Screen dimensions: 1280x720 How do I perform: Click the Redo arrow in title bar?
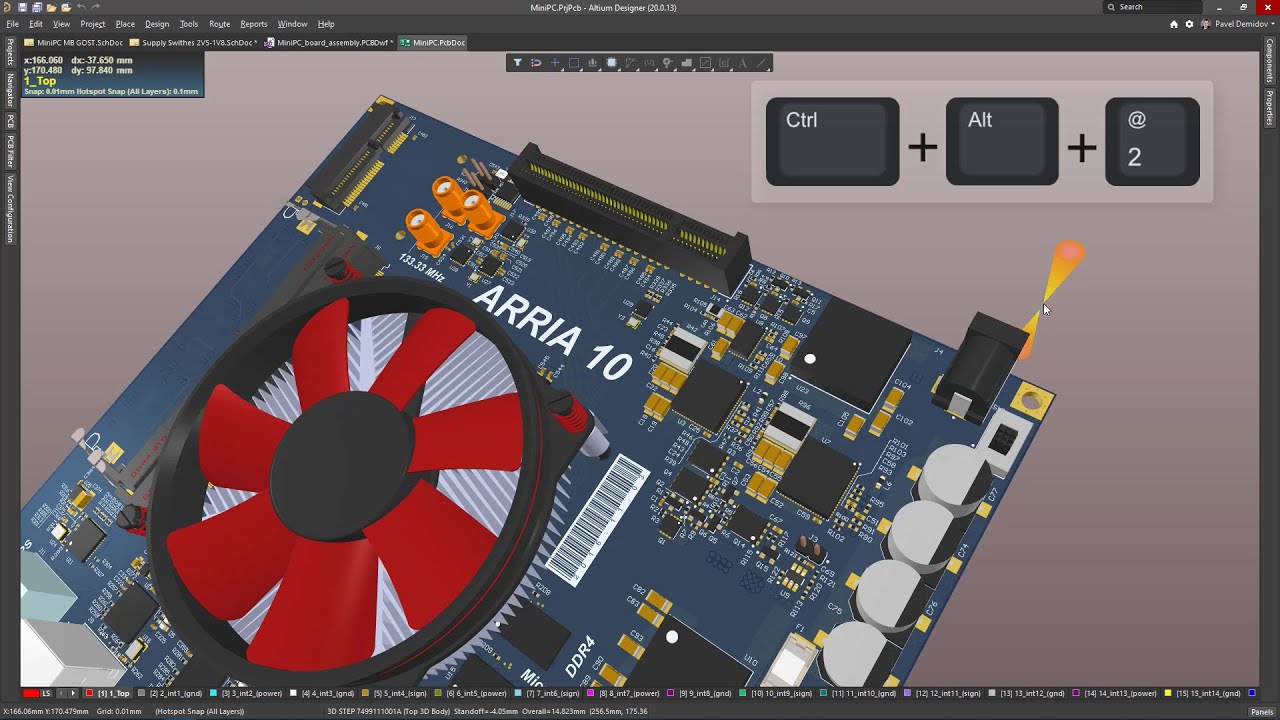coord(95,7)
